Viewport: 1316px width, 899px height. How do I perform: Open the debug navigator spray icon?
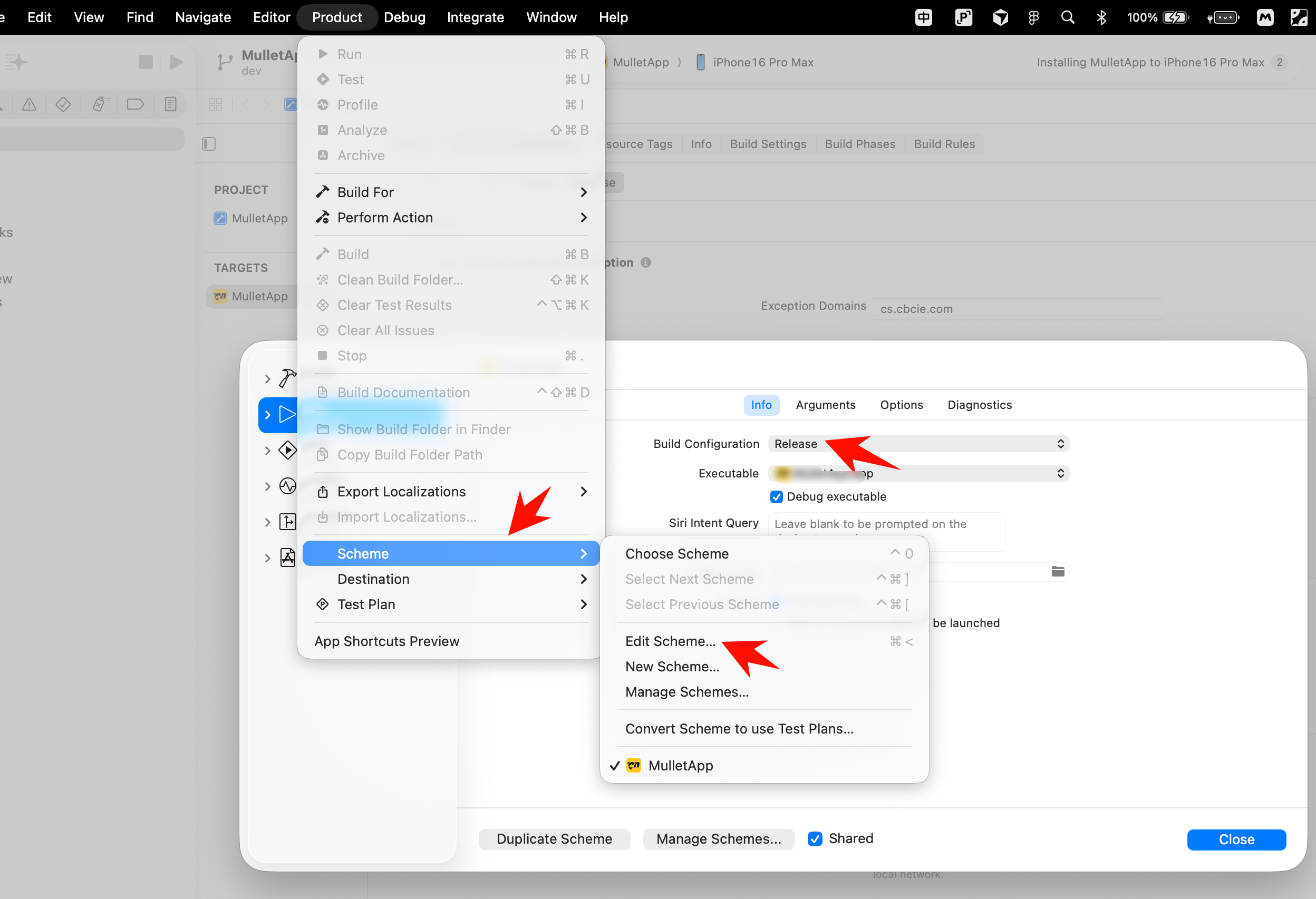pyautogui.click(x=100, y=104)
